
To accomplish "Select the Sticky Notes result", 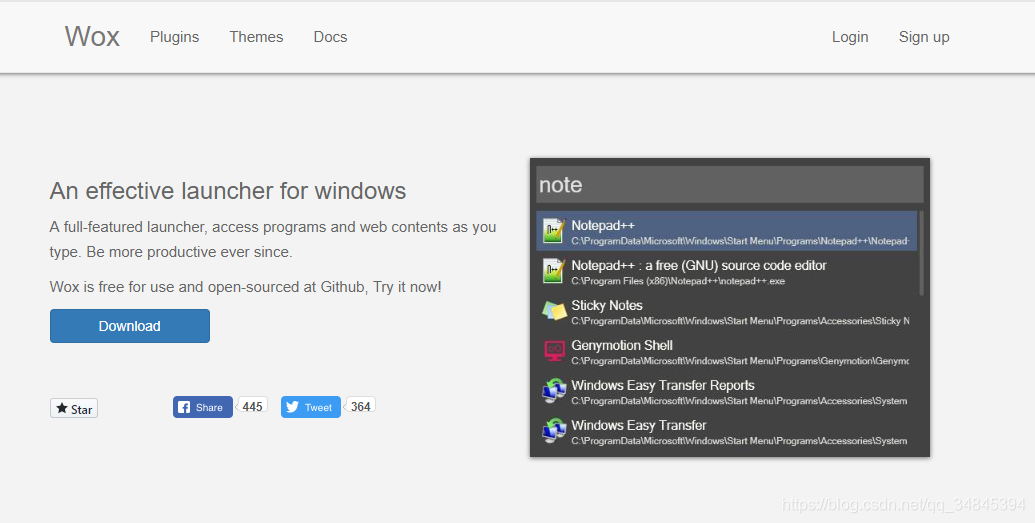I will pos(726,312).
